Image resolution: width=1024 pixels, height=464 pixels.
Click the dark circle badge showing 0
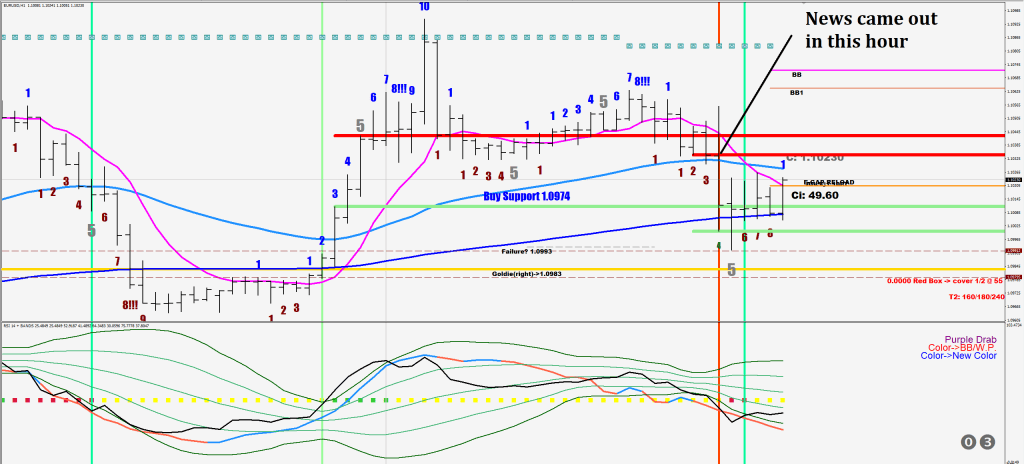click(969, 441)
